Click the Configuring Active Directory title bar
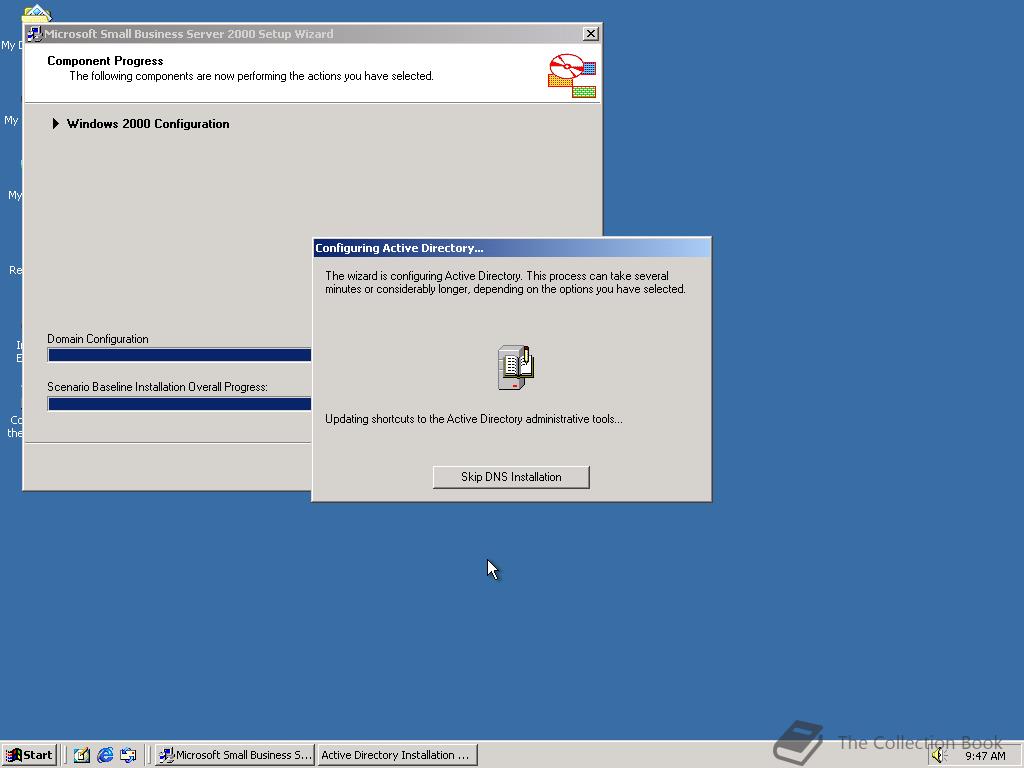This screenshot has height=768, width=1024. click(x=511, y=248)
